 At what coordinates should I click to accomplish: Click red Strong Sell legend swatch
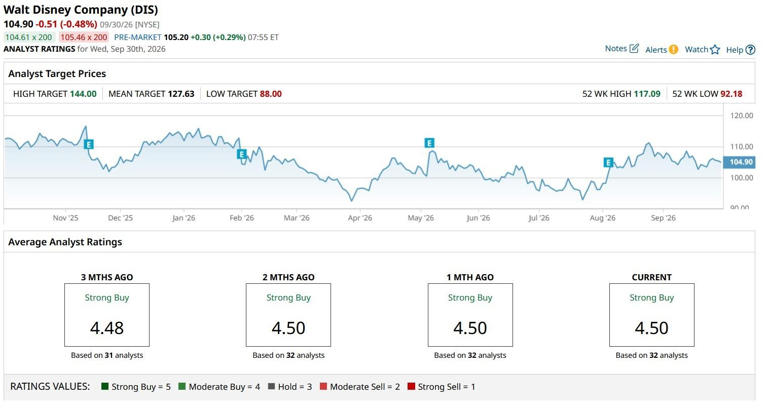411,386
